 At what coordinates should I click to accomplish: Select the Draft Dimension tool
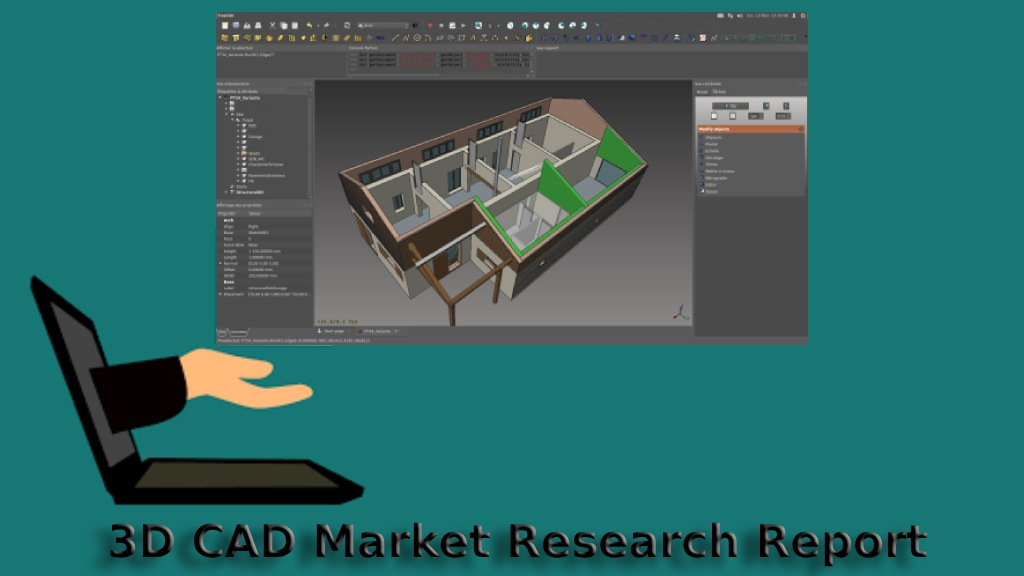coord(484,38)
